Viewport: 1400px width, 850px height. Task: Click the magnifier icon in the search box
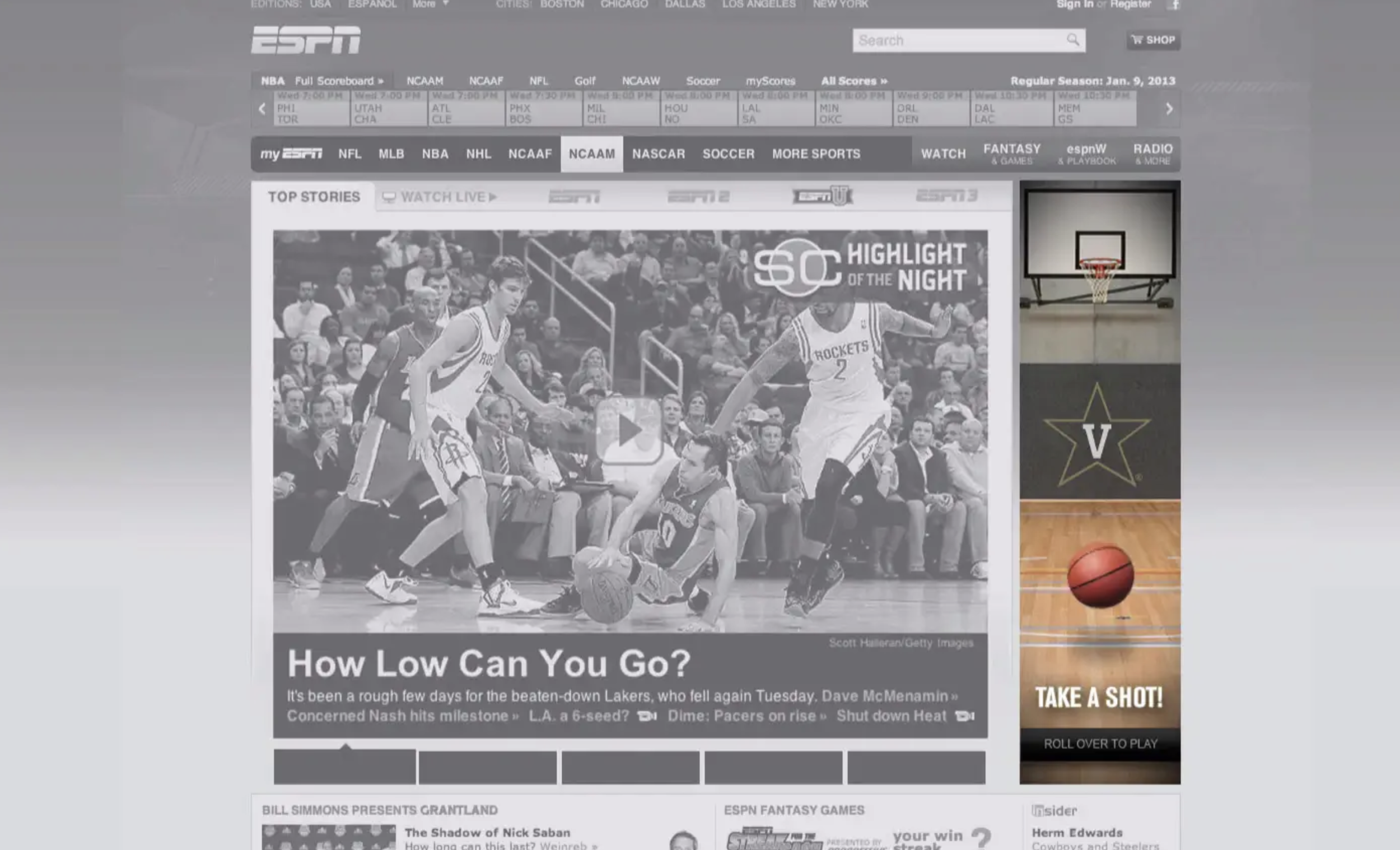tap(1072, 40)
